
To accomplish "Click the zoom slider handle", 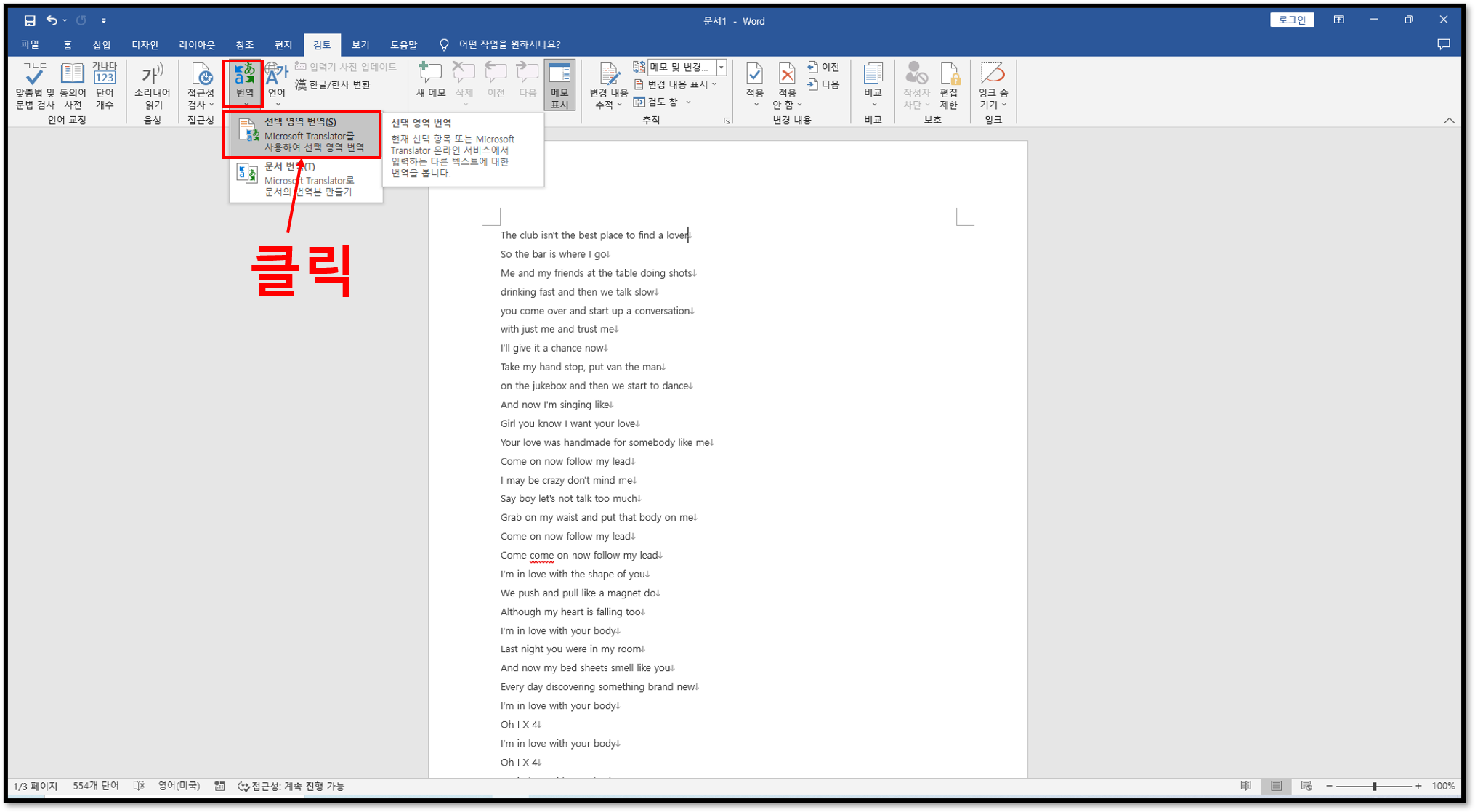I will tap(1374, 786).
